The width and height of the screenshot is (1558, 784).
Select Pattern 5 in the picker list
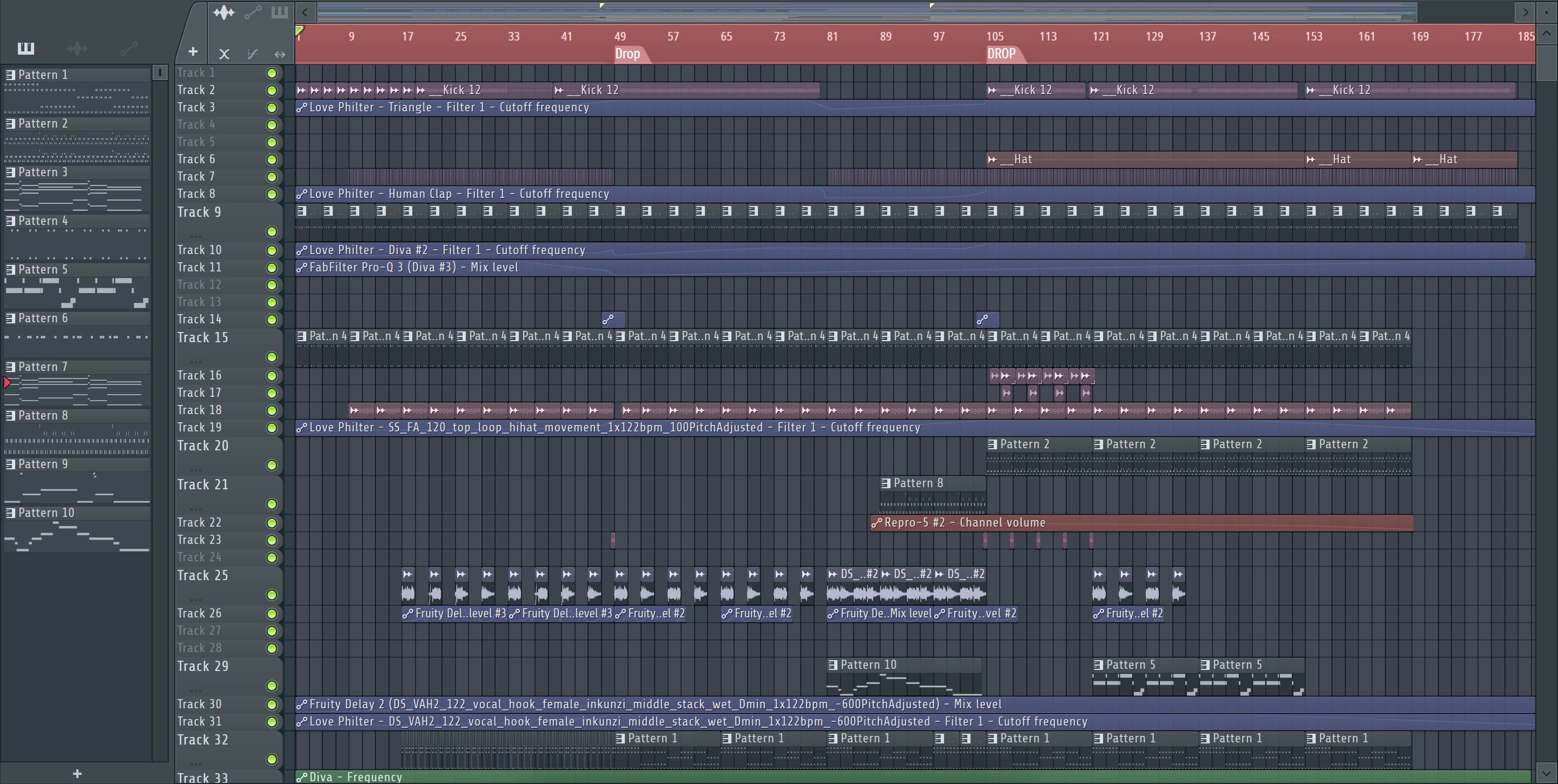[x=43, y=270]
